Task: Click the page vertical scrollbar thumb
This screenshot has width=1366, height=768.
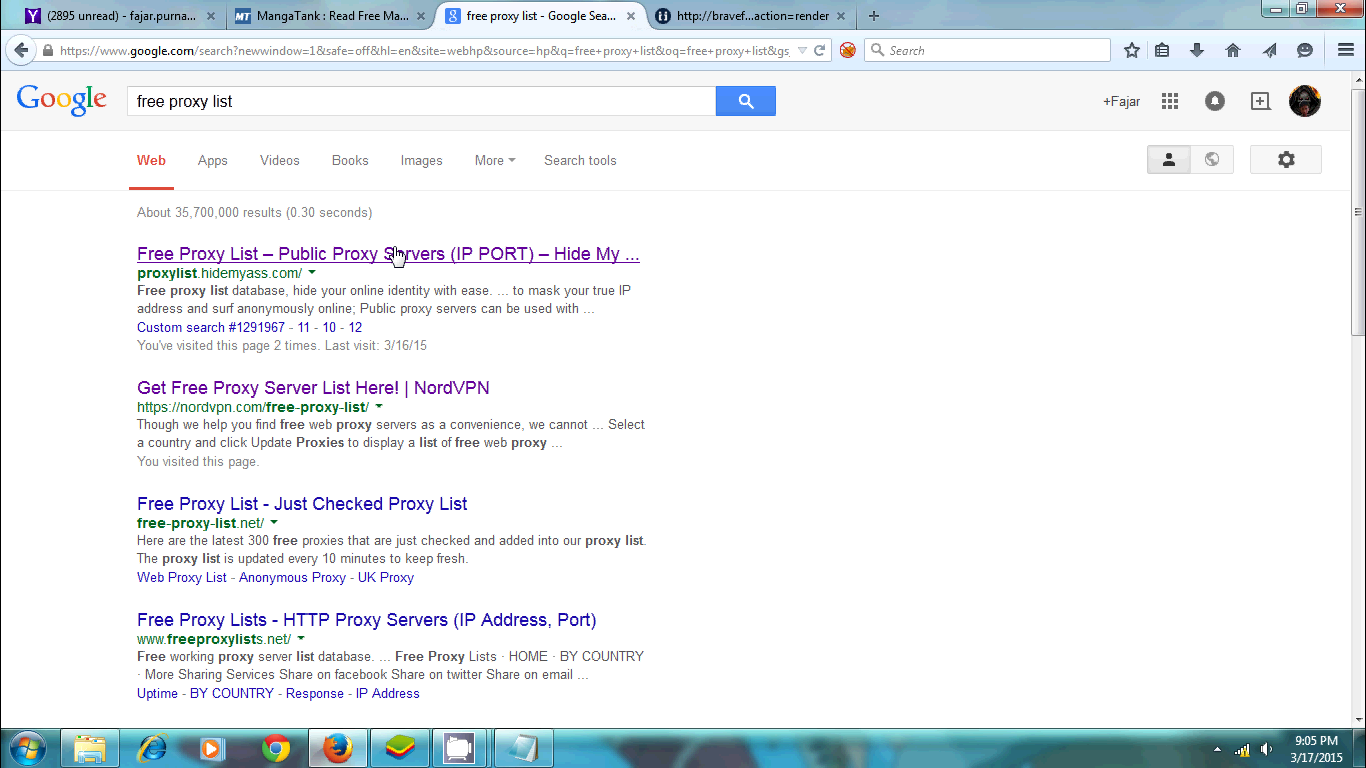Action: point(1358,212)
